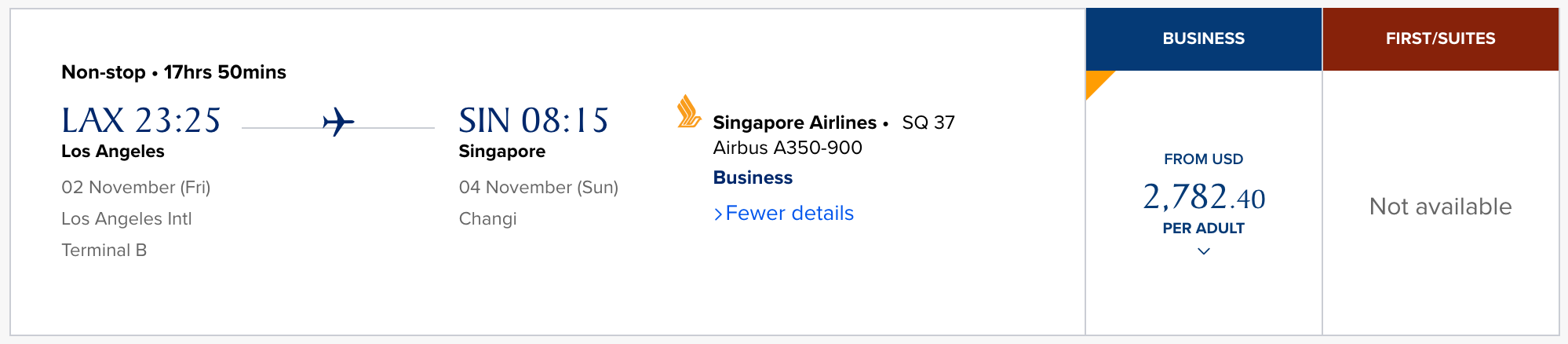Click the flight number SQ 37
Screen dimensions: 1568x344
tap(928, 123)
